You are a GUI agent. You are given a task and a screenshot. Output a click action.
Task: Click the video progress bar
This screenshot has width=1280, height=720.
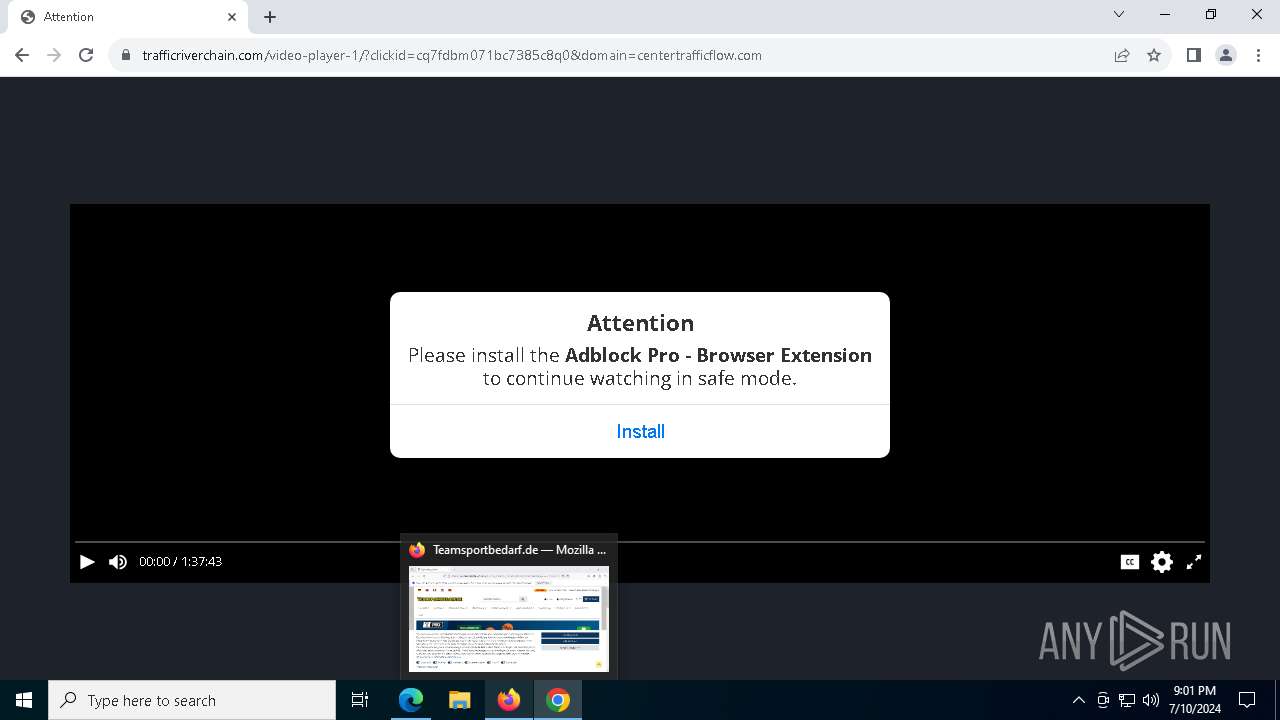[x=640, y=542]
